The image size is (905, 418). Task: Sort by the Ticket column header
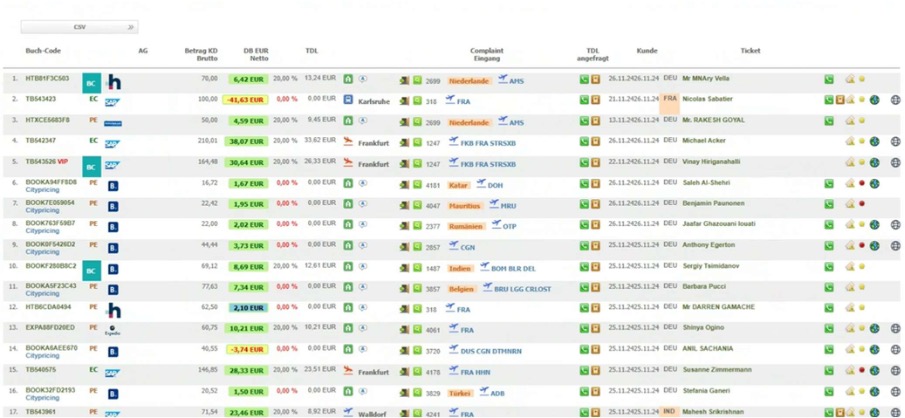tap(750, 51)
